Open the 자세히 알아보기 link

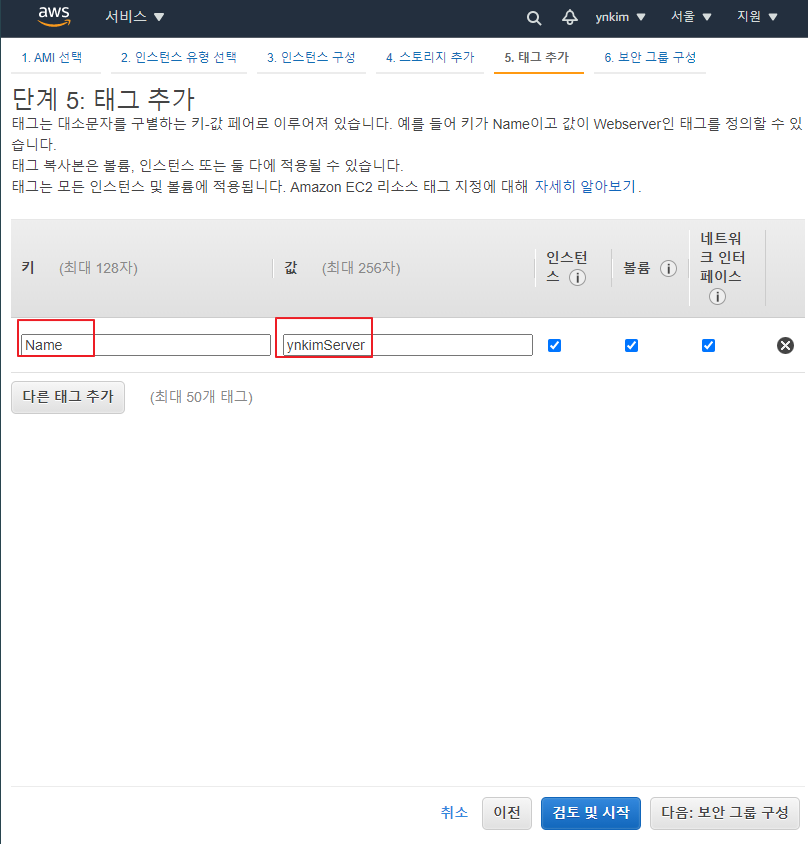(x=585, y=186)
